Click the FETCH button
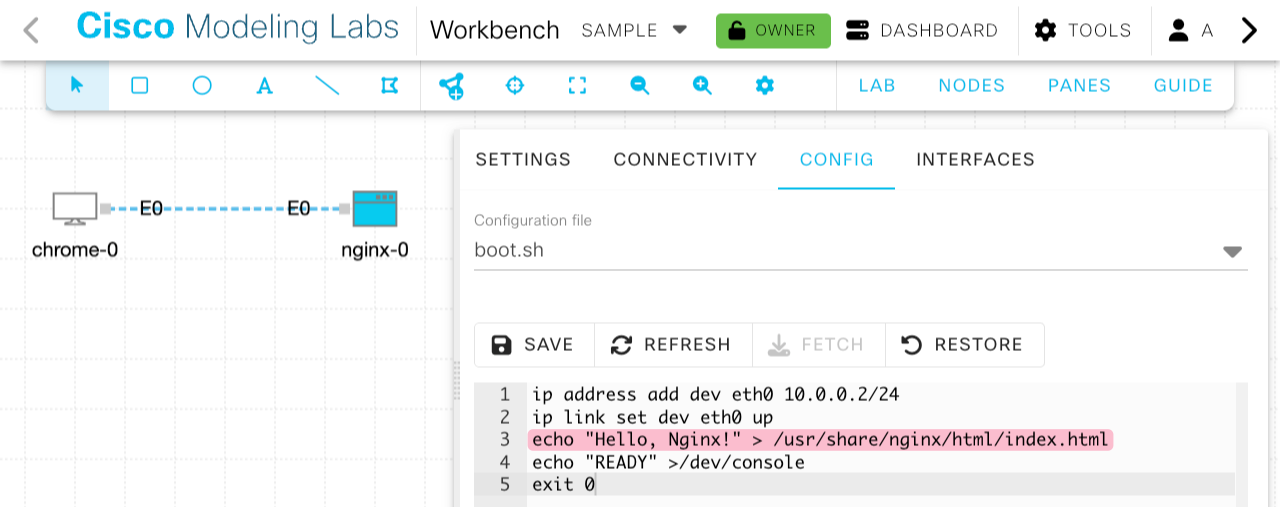 tap(819, 344)
